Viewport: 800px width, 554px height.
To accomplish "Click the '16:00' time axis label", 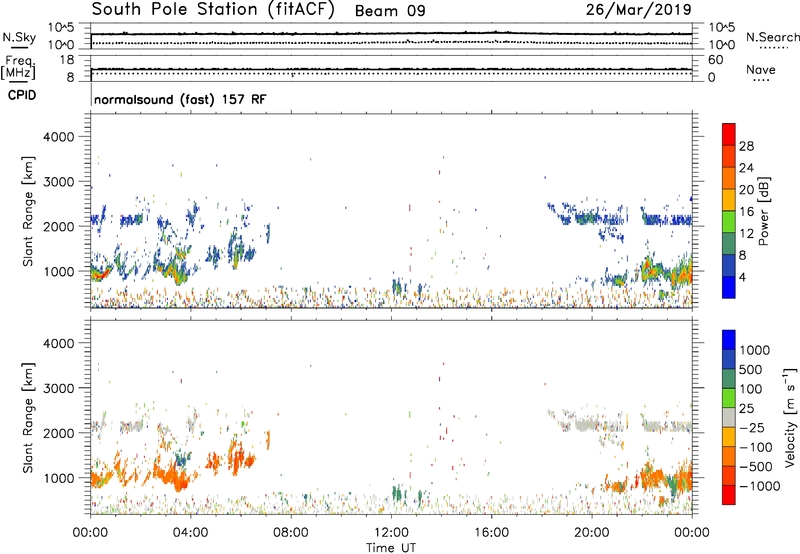I will point(491,533).
